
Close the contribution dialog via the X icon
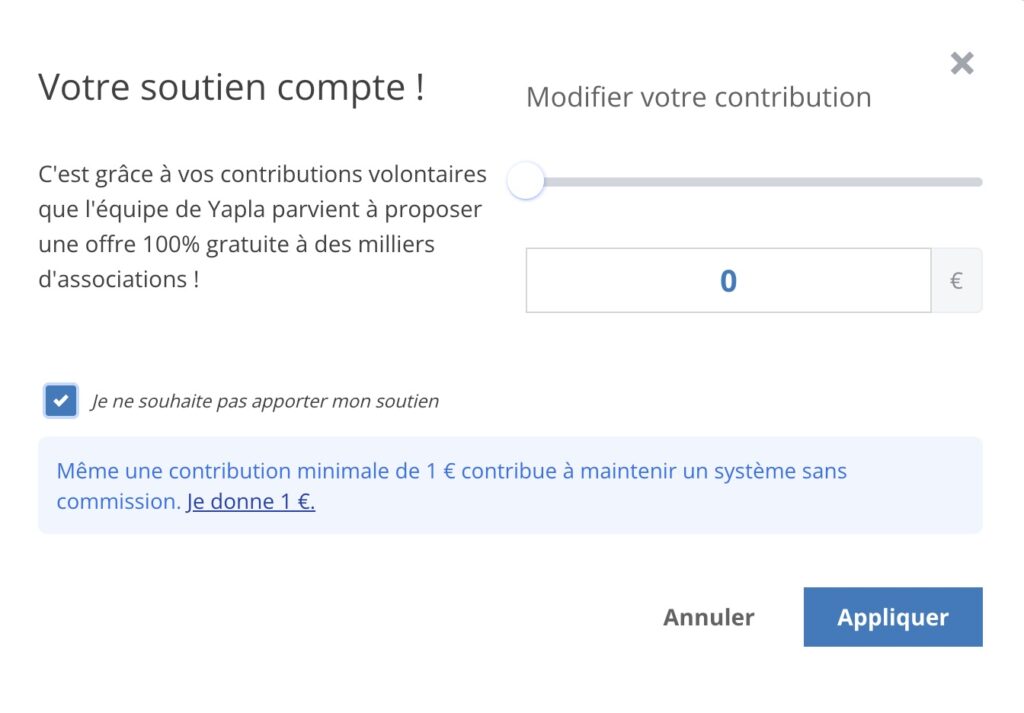tap(961, 63)
